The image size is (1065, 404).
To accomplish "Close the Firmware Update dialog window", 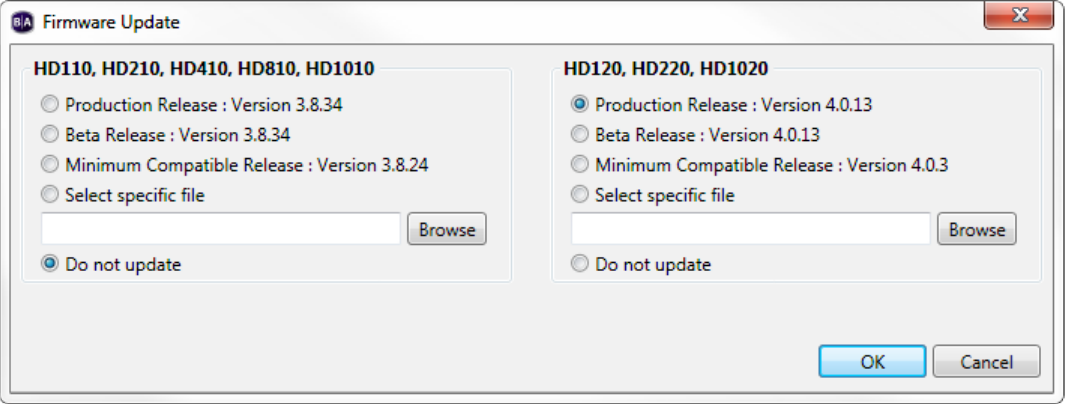I will coord(1020,17).
